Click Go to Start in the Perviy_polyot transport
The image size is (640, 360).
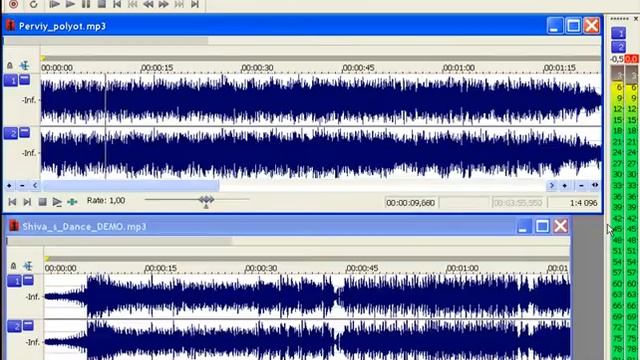12,202
